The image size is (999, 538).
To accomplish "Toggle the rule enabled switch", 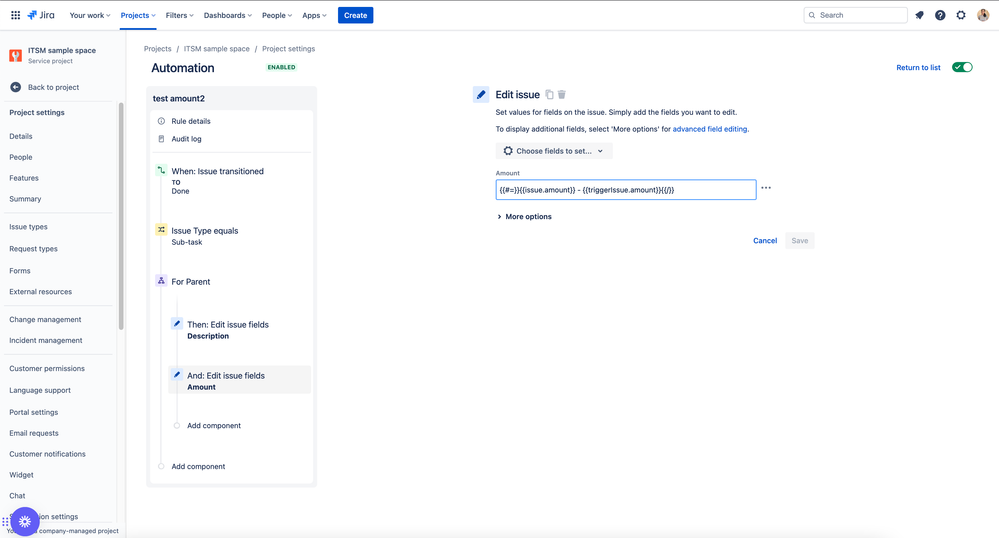I will 962,67.
